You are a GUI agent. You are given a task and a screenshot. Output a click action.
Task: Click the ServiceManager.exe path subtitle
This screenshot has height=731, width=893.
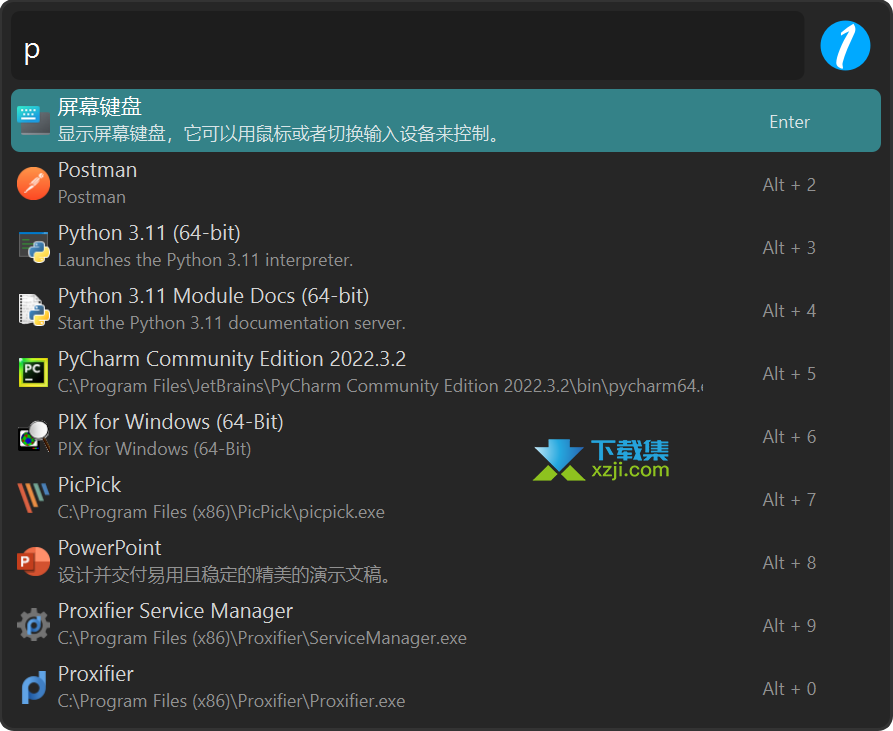click(262, 638)
